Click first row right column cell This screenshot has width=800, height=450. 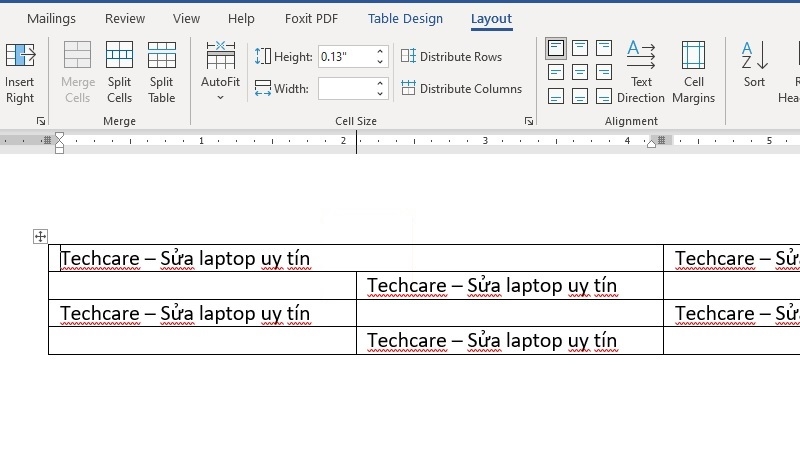(732, 258)
